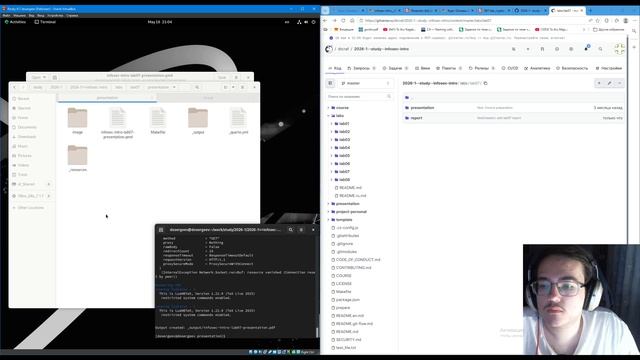
Task: Open the new browser tab plus button
Action: (590, 10)
